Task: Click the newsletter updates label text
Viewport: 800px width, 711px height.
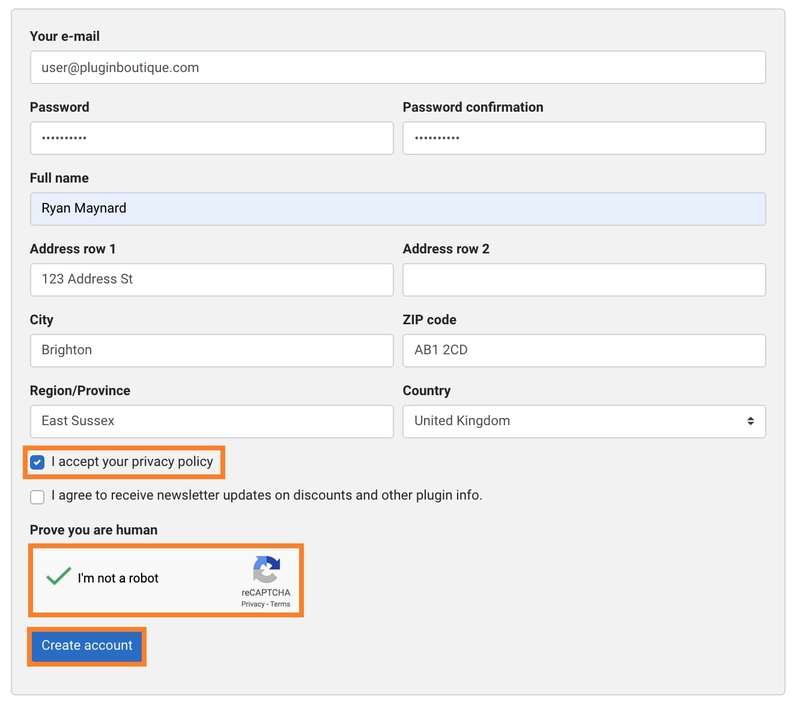Action: coord(266,495)
